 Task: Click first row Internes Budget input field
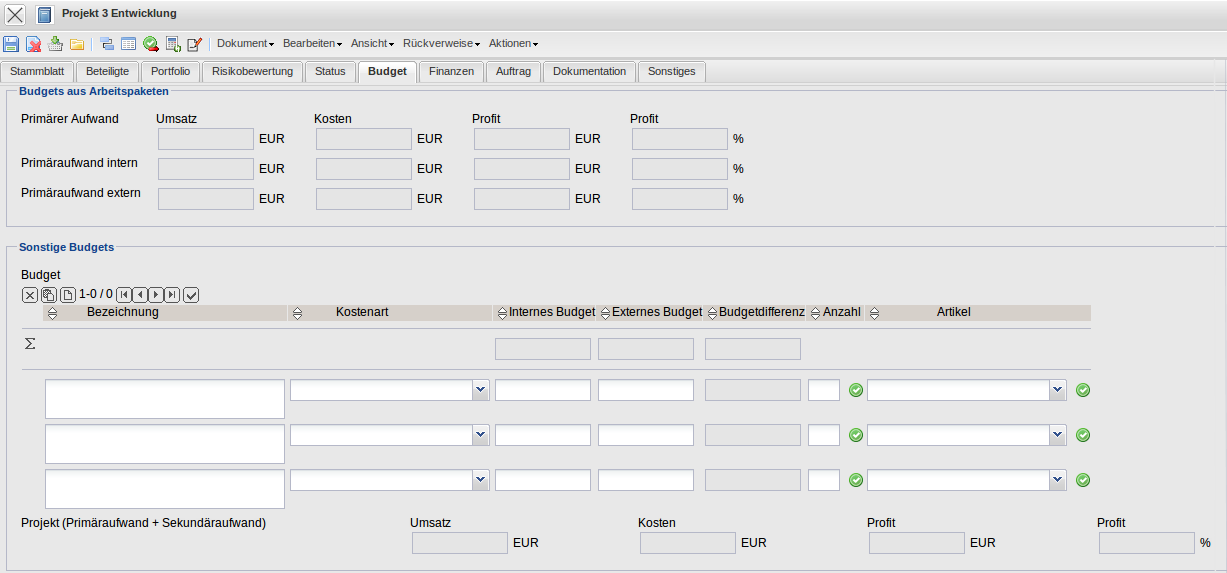point(542,390)
